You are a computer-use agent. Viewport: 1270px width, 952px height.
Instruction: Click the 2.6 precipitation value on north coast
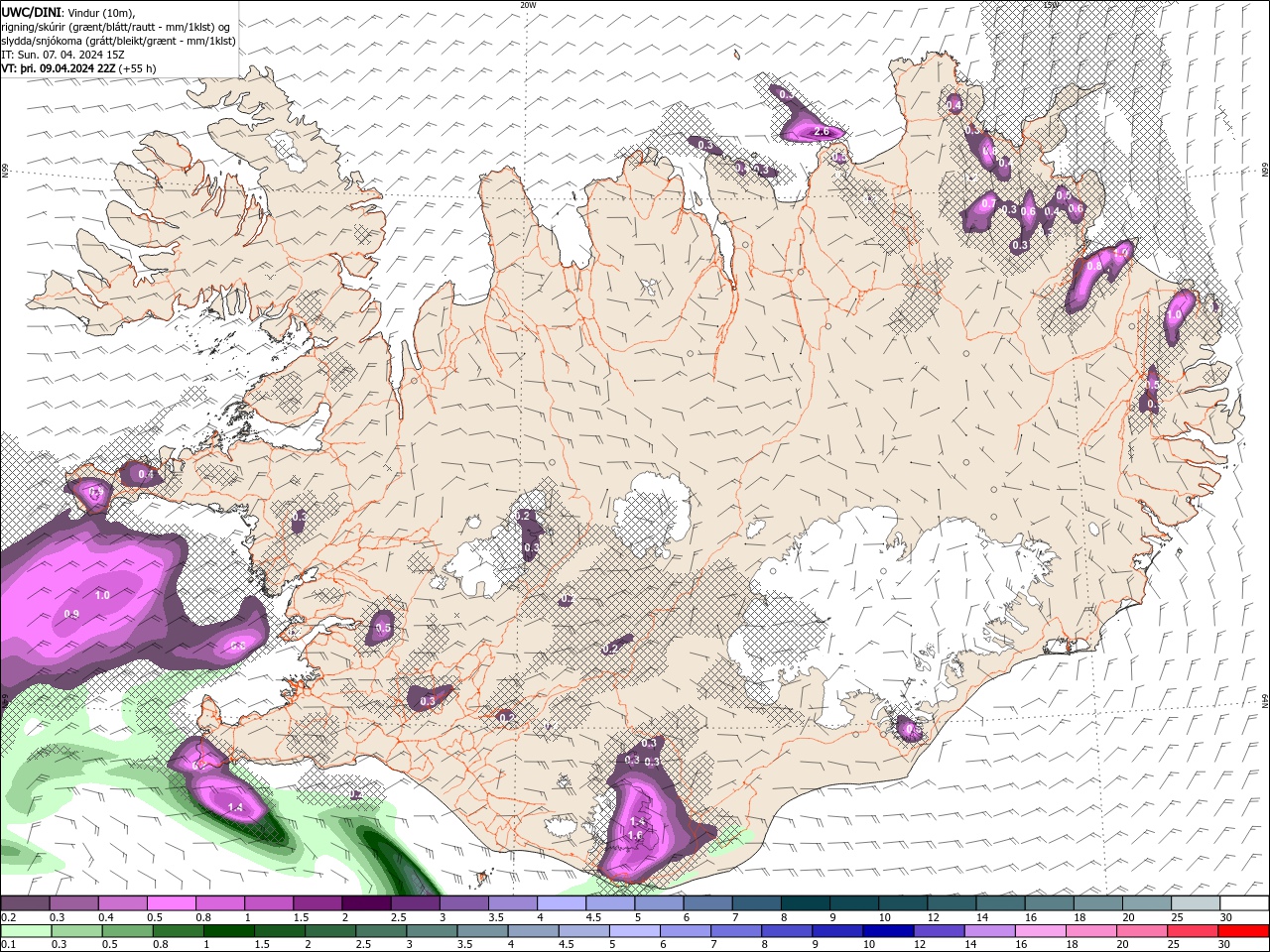point(821,131)
